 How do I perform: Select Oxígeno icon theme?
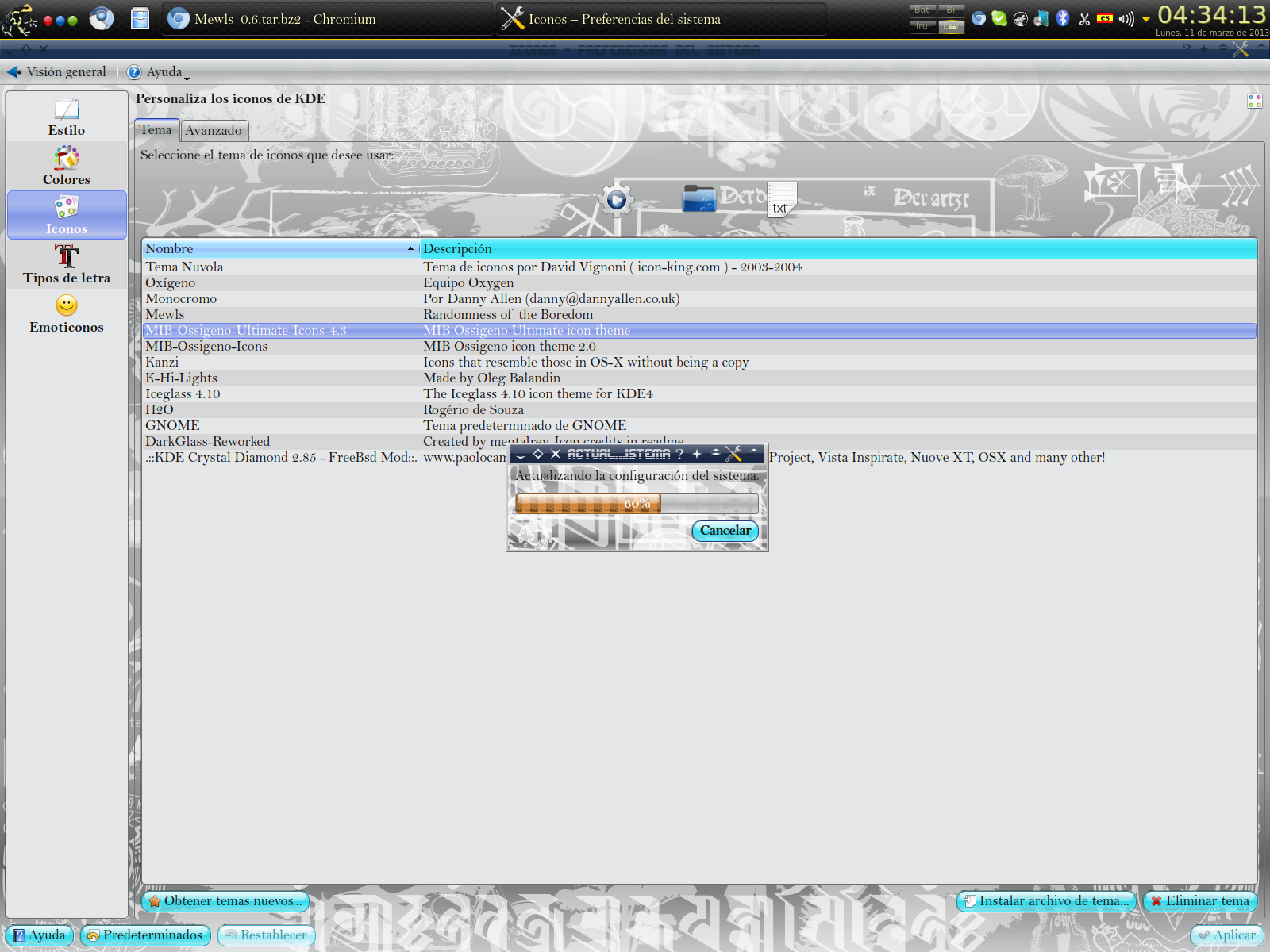tap(699, 283)
